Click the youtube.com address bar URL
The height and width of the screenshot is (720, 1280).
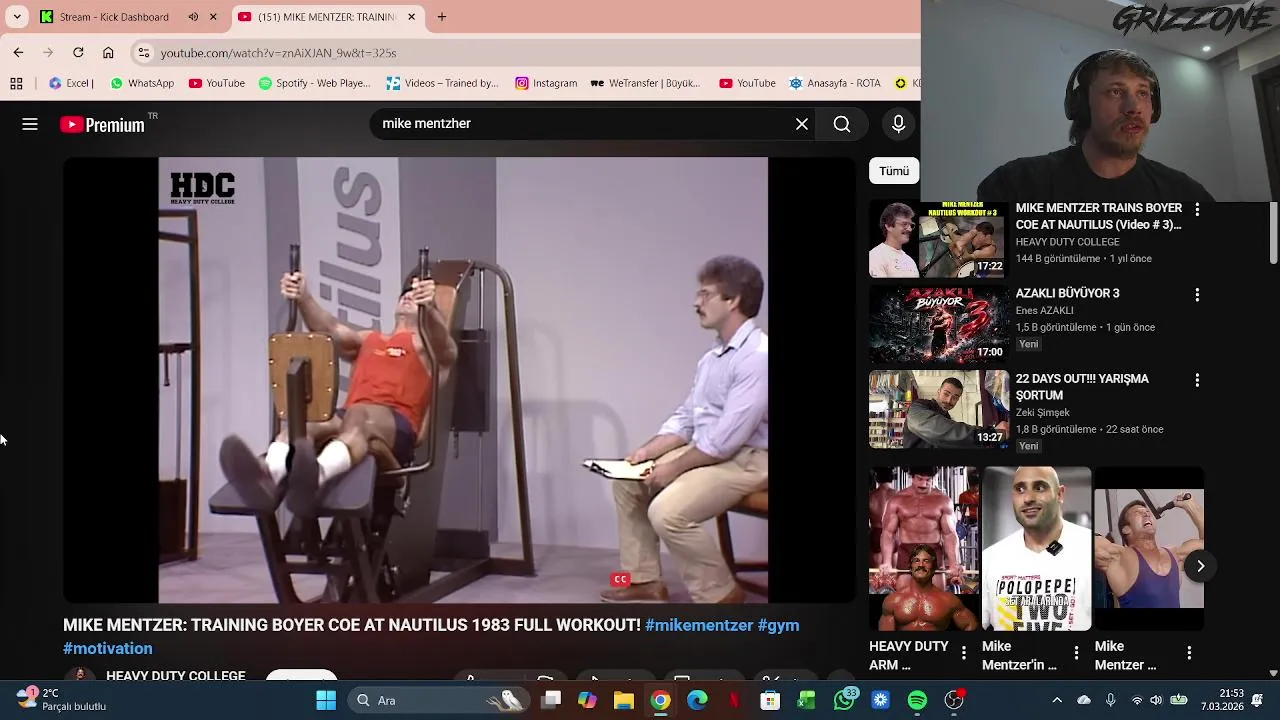278,53
